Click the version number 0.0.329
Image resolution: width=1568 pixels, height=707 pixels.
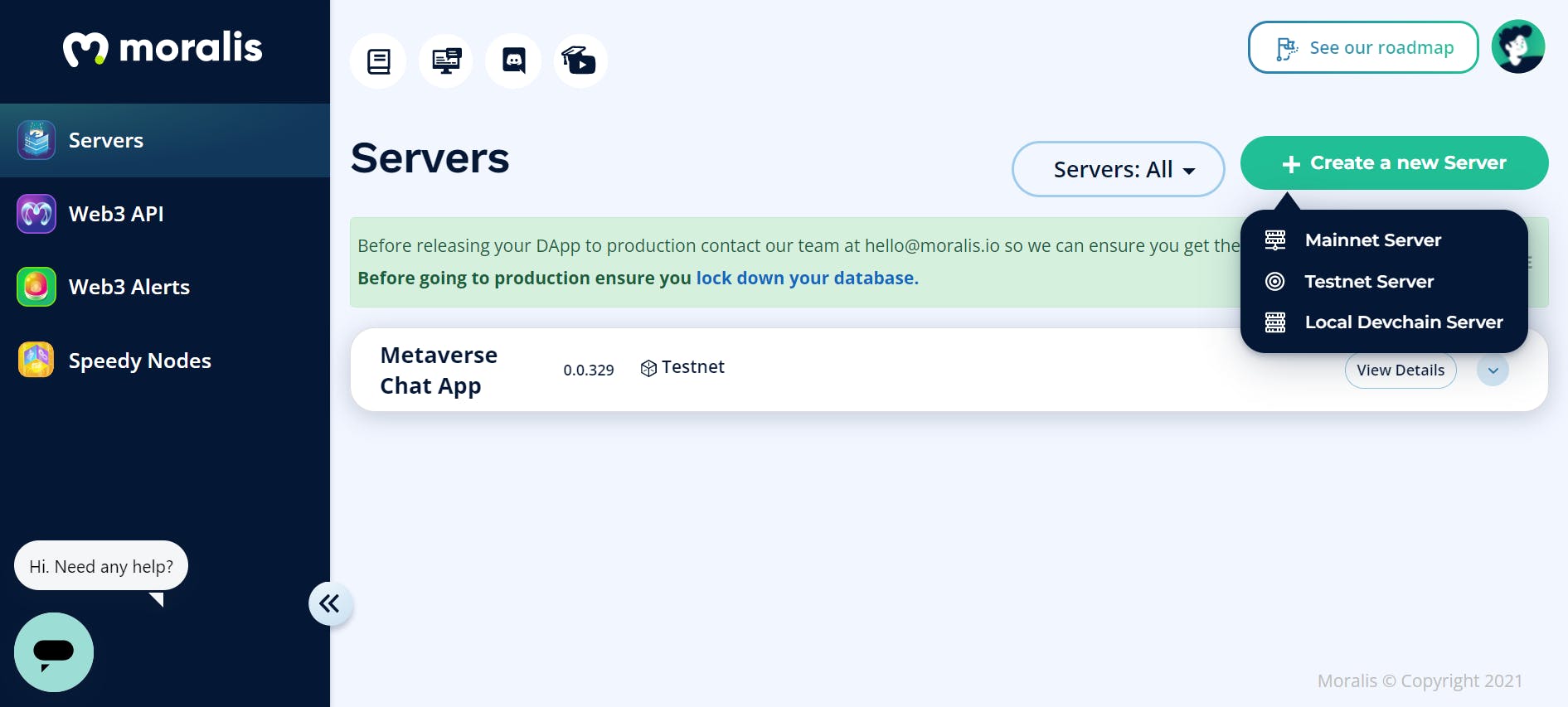[589, 370]
